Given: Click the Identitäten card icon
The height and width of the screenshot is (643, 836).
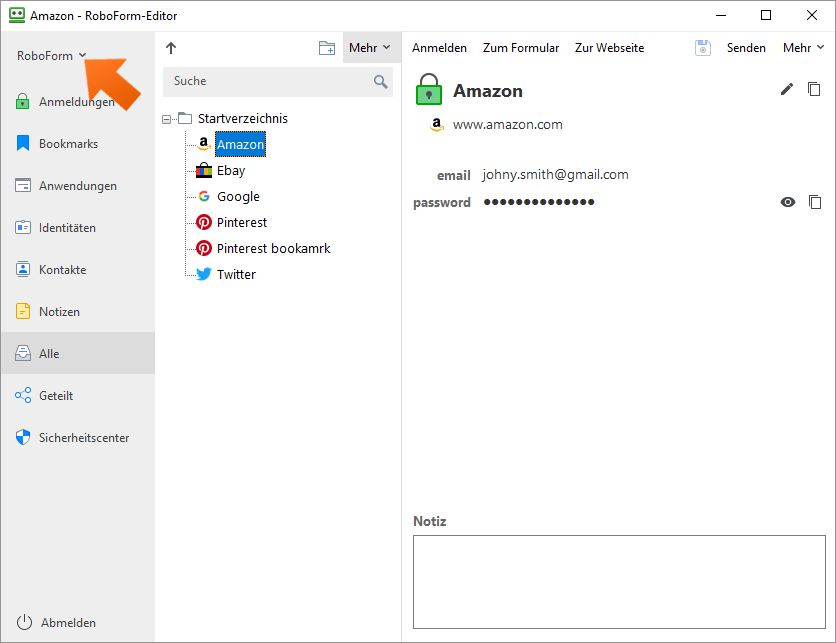Looking at the screenshot, I should [23, 227].
